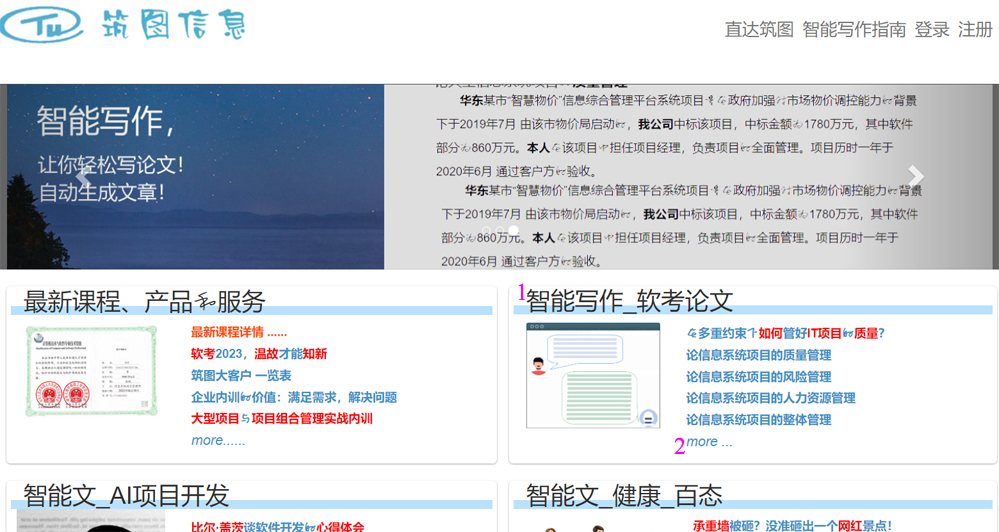The height and width of the screenshot is (532, 999).
Task: Click 注册 to register
Action: point(975,29)
